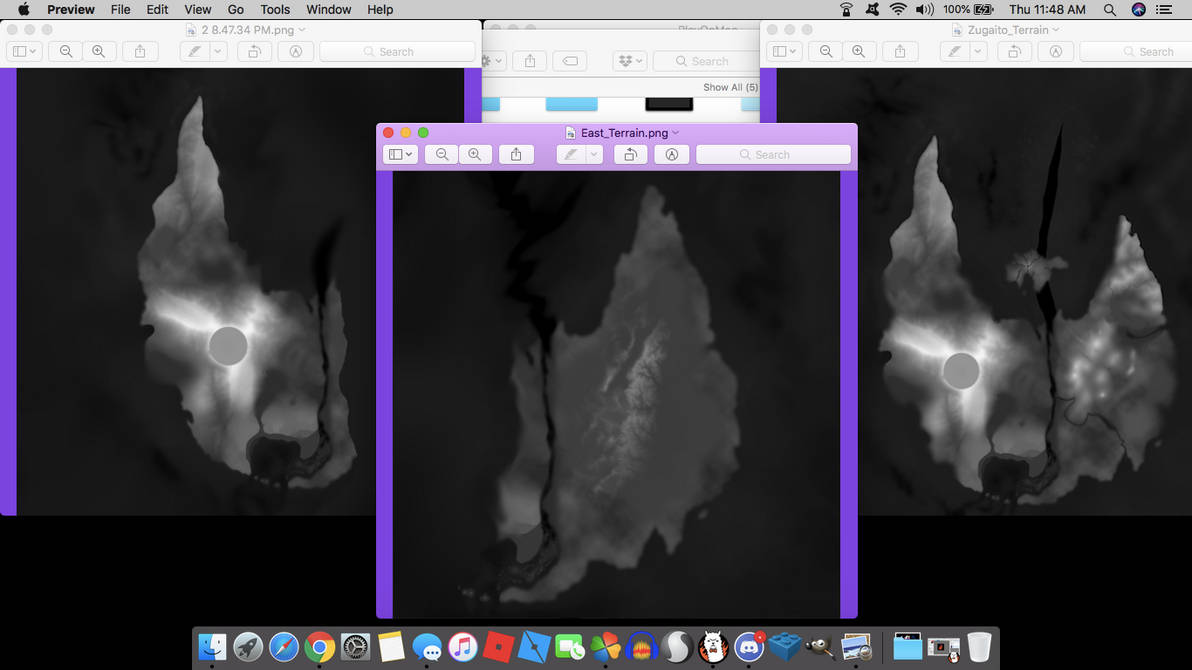Open the Window menu in the menu bar

(x=328, y=9)
